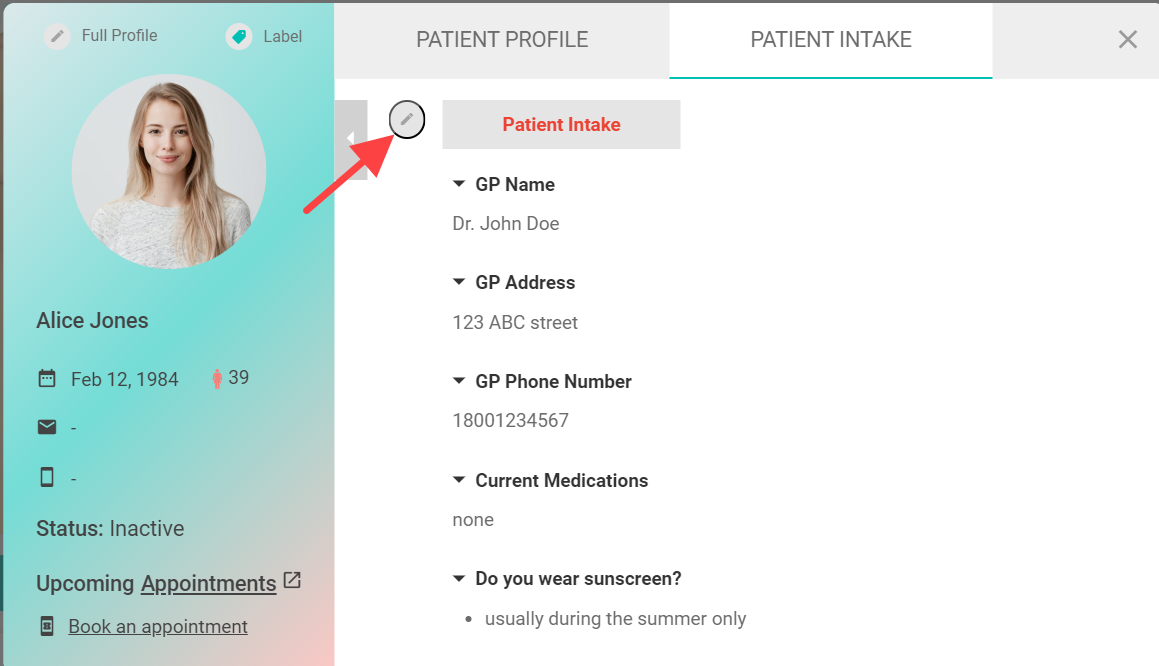Click the red person age icon
Viewport: 1159px width, 666px height.
217,378
